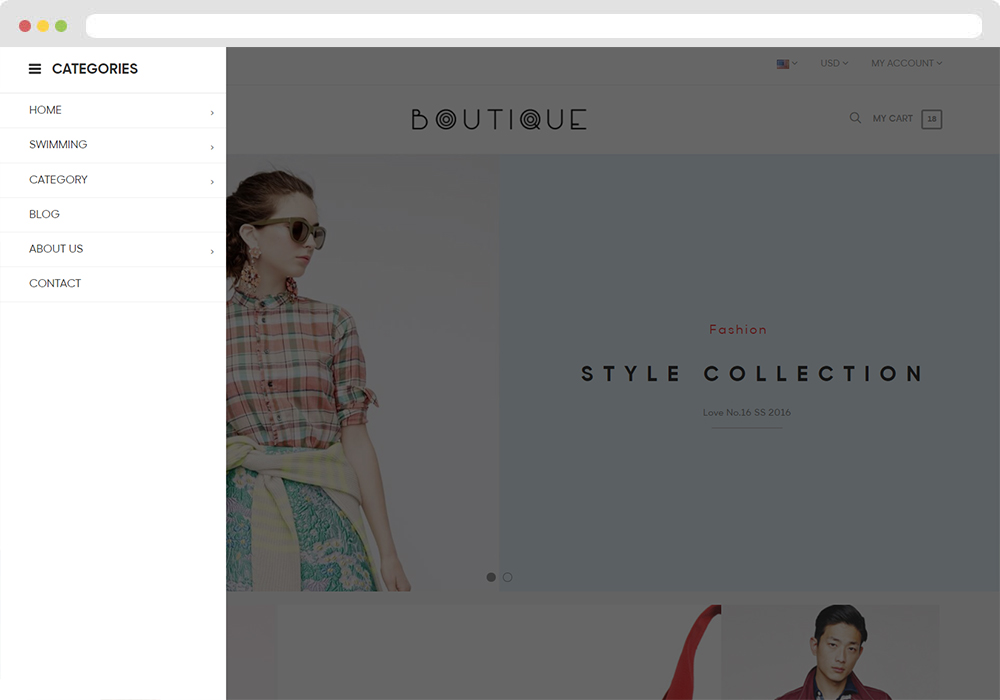Click the browser address bar
The width and height of the screenshot is (1000, 700).
tap(534, 26)
